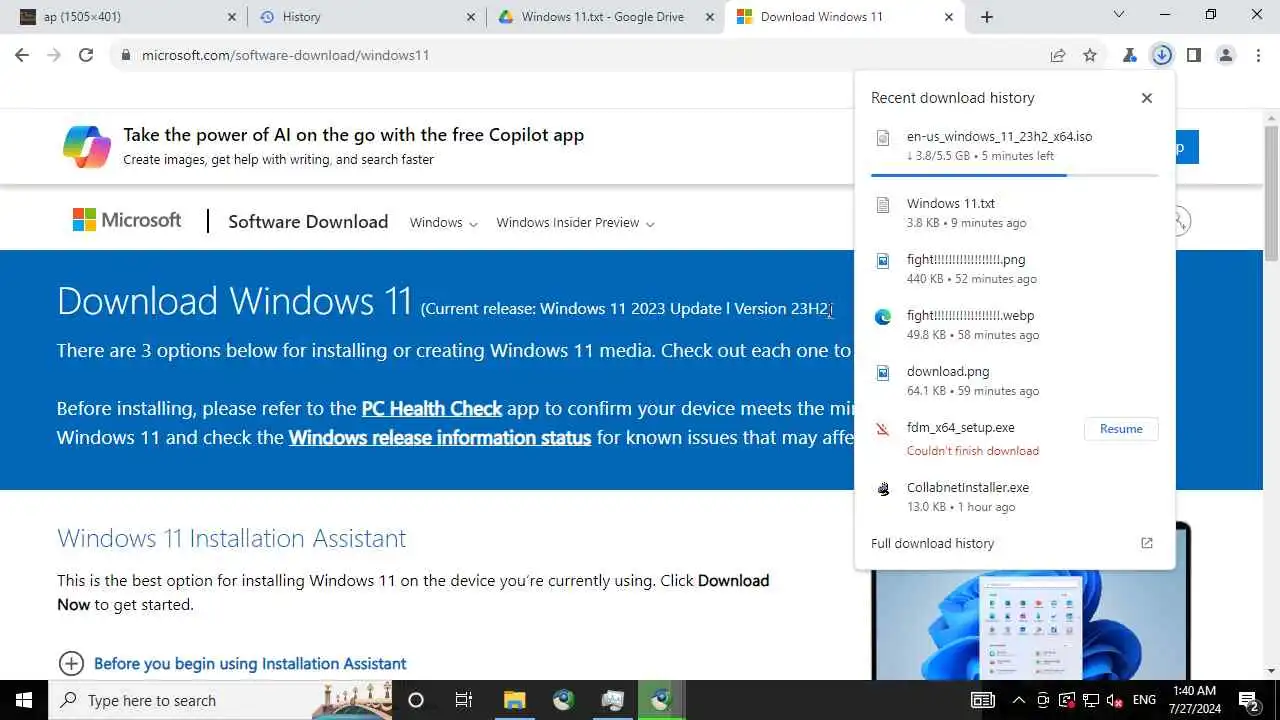This screenshot has width=1280, height=720.
Task: Open Collabnetinstaller.exe download entry
Action: pyautogui.click(x=1015, y=496)
